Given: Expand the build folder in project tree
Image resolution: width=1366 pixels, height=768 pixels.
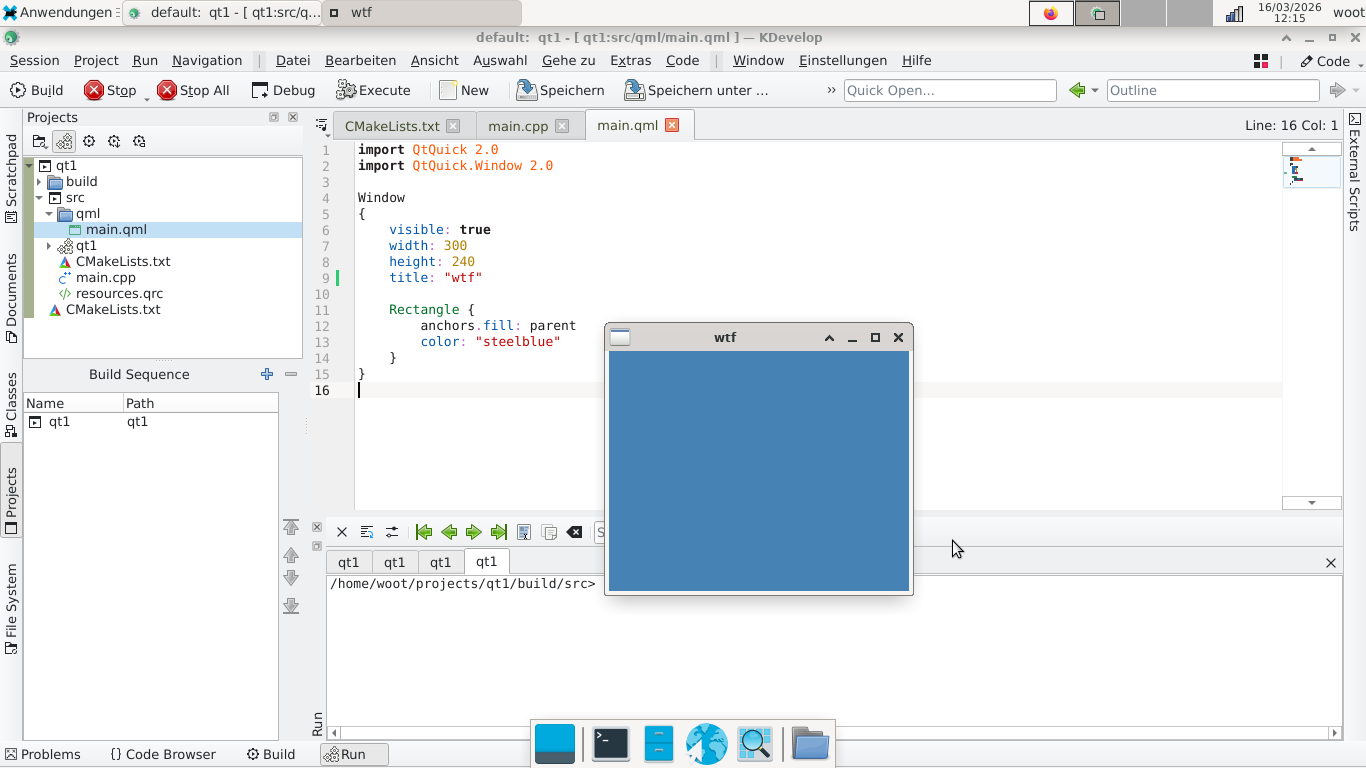Looking at the screenshot, I should tap(39, 182).
